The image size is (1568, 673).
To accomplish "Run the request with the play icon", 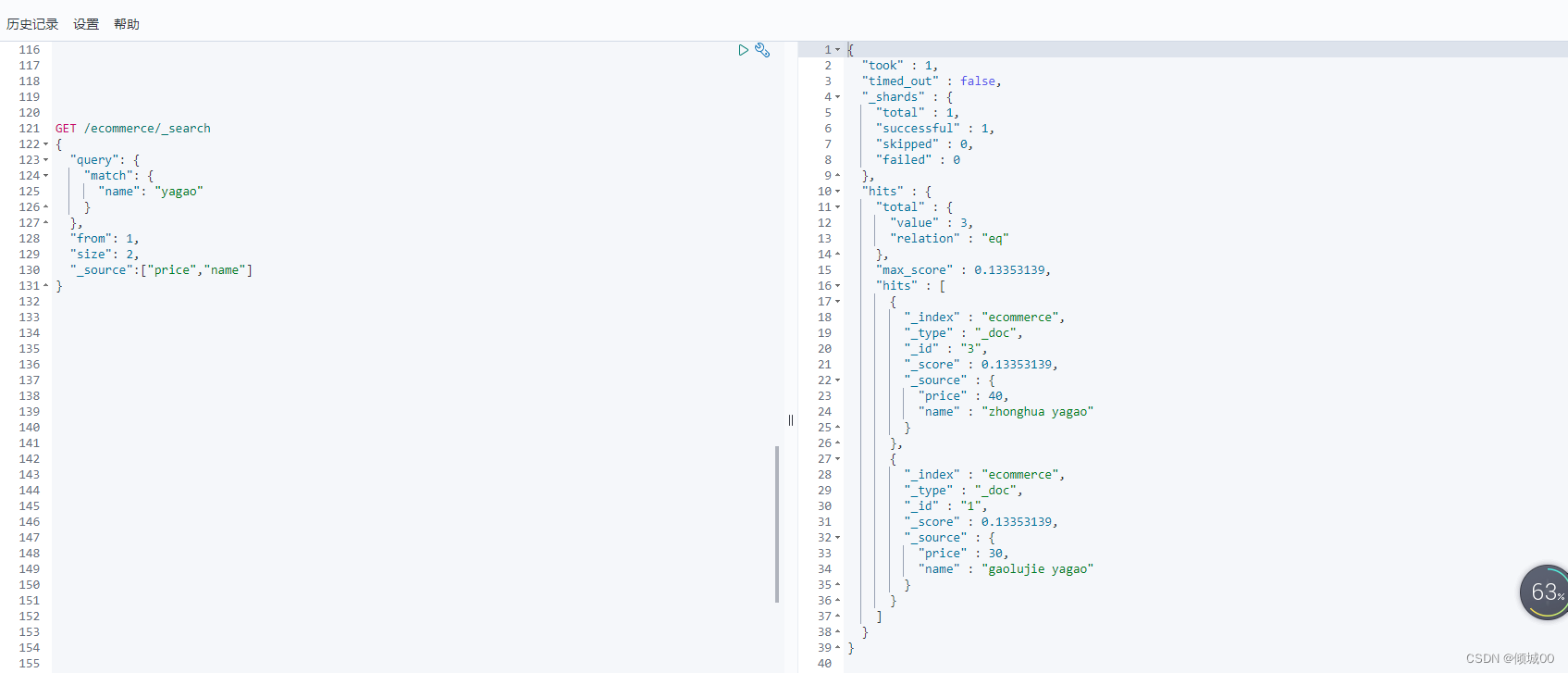I will coord(743,50).
